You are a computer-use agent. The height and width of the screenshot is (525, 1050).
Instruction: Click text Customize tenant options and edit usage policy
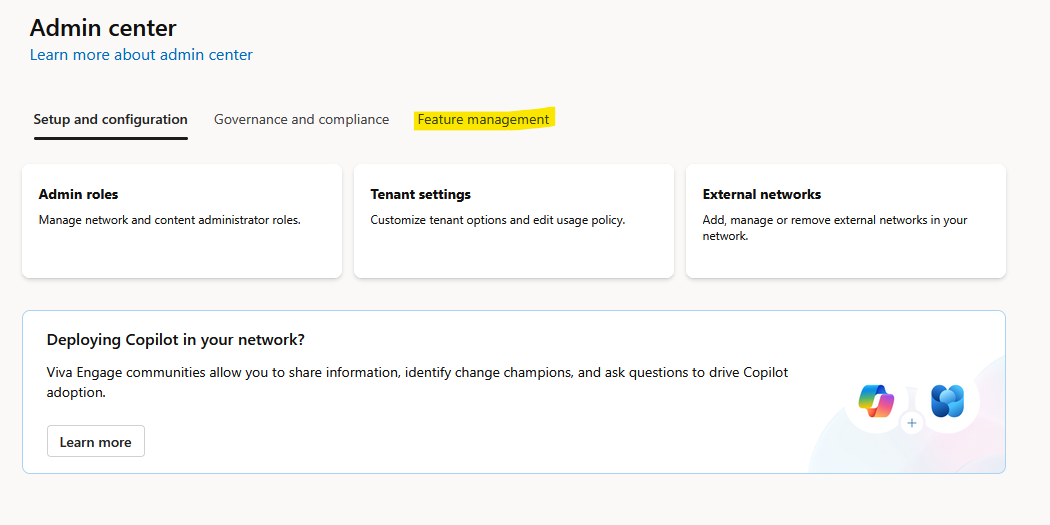(498, 220)
